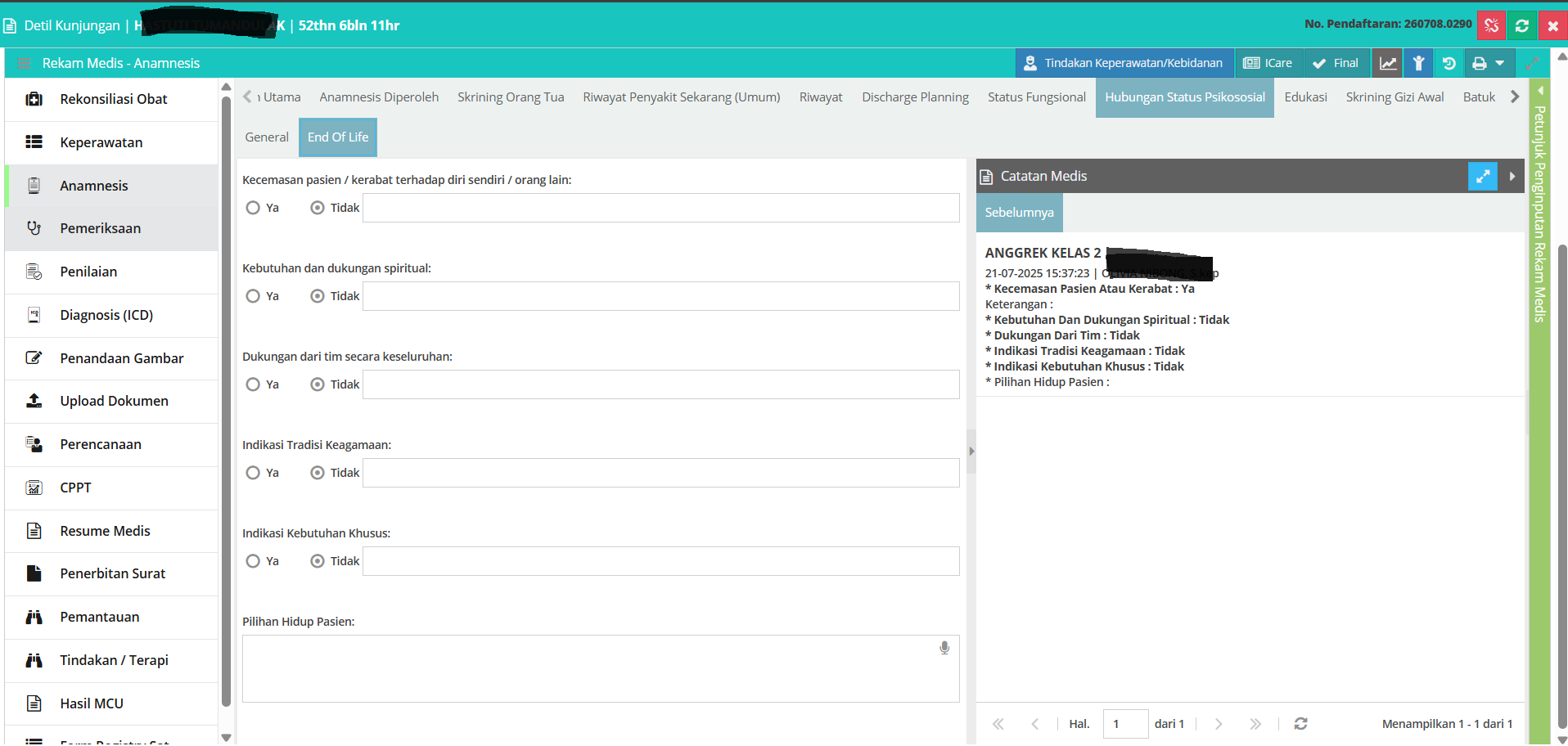Open the print dropdown caret
This screenshot has height=746, width=1568.
pyautogui.click(x=1500, y=63)
